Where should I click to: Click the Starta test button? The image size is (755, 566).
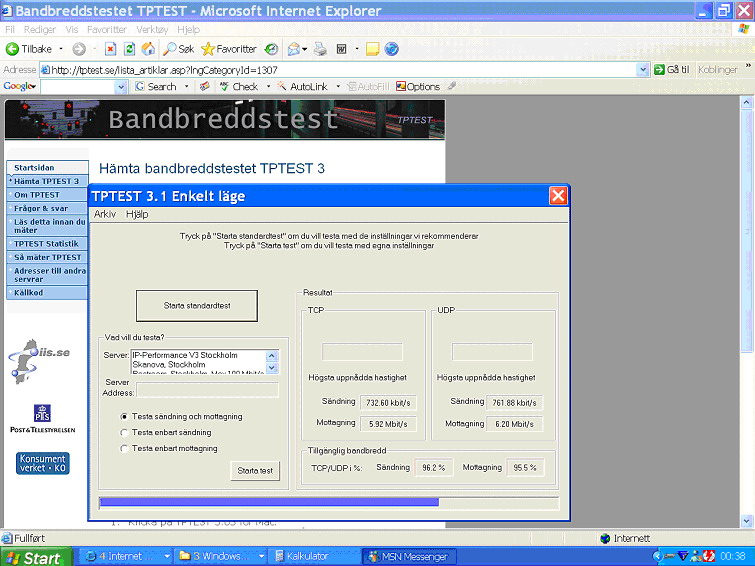[255, 471]
